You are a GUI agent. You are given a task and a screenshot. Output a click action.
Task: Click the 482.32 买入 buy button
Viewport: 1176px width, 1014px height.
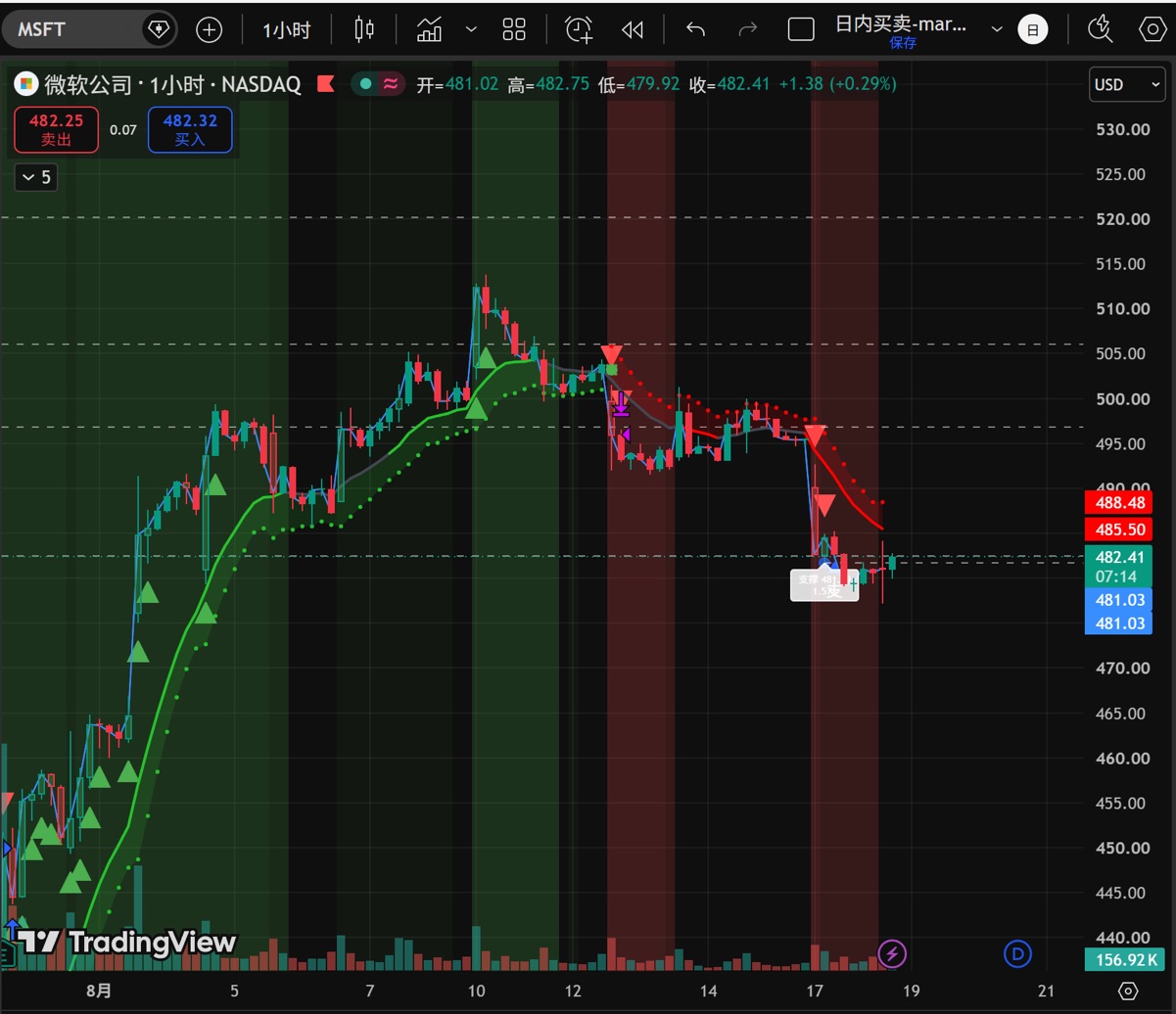[x=190, y=129]
